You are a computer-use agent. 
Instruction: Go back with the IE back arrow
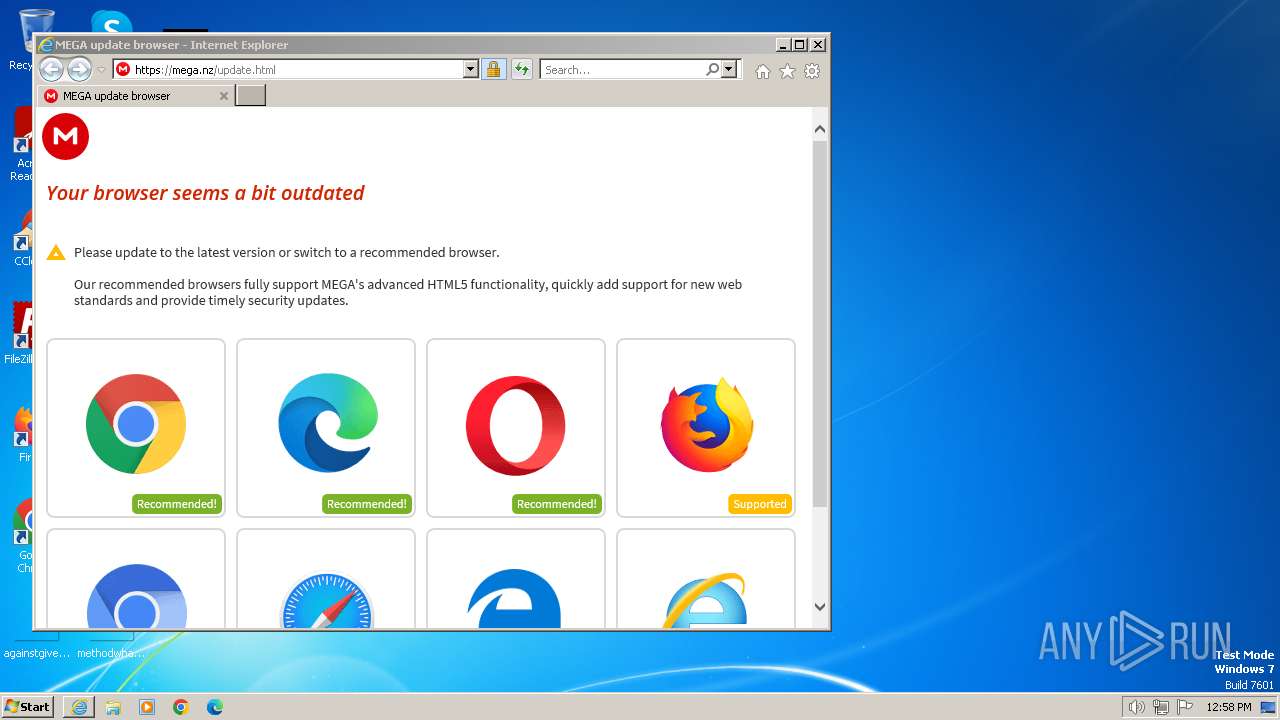click(x=51, y=69)
